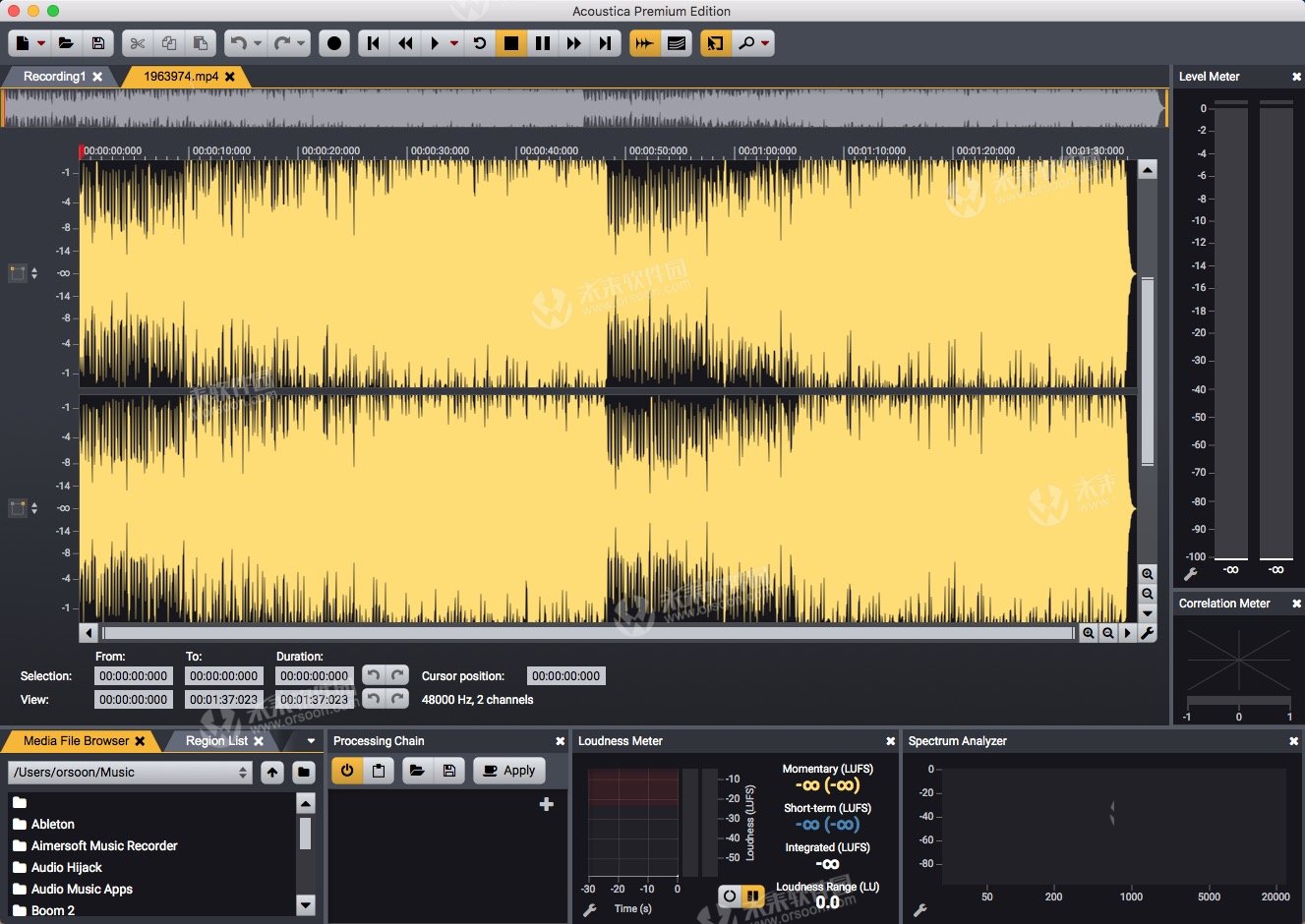Toggle loop playback mode
The width and height of the screenshot is (1305, 924).
(x=479, y=43)
